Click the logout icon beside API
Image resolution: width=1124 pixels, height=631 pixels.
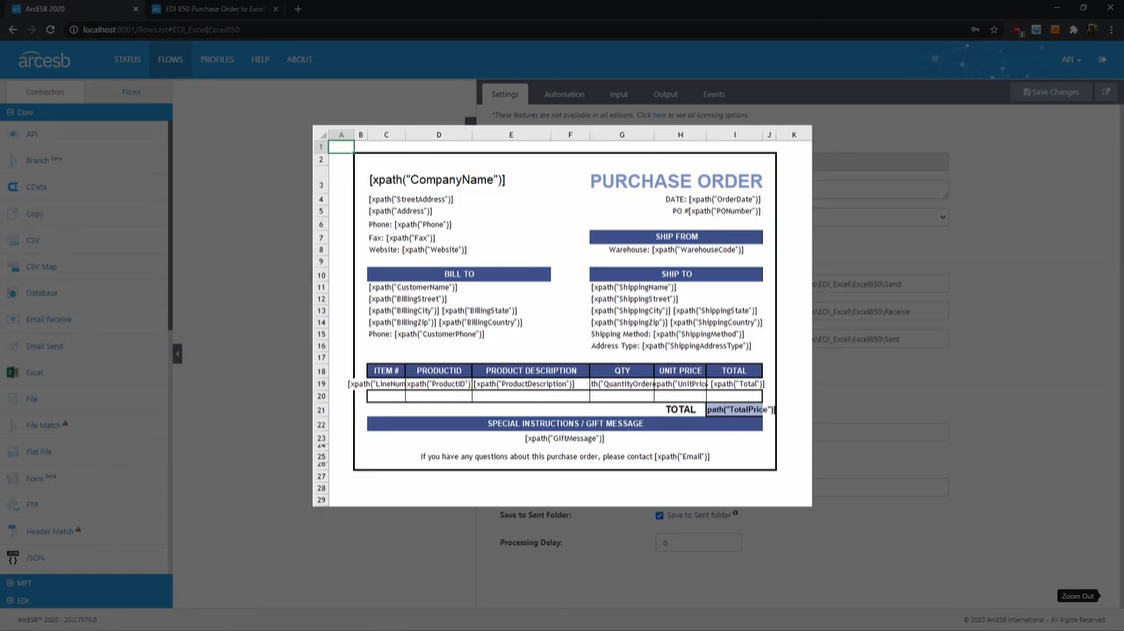point(1102,60)
